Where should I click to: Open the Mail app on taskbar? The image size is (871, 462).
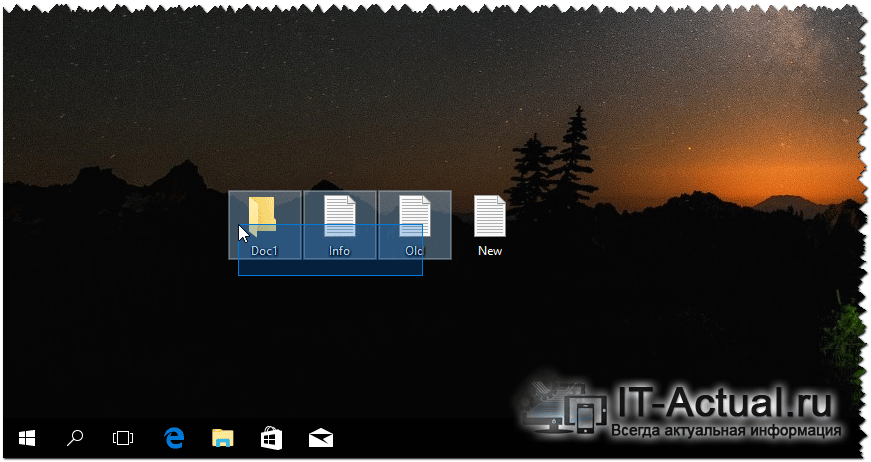320,438
